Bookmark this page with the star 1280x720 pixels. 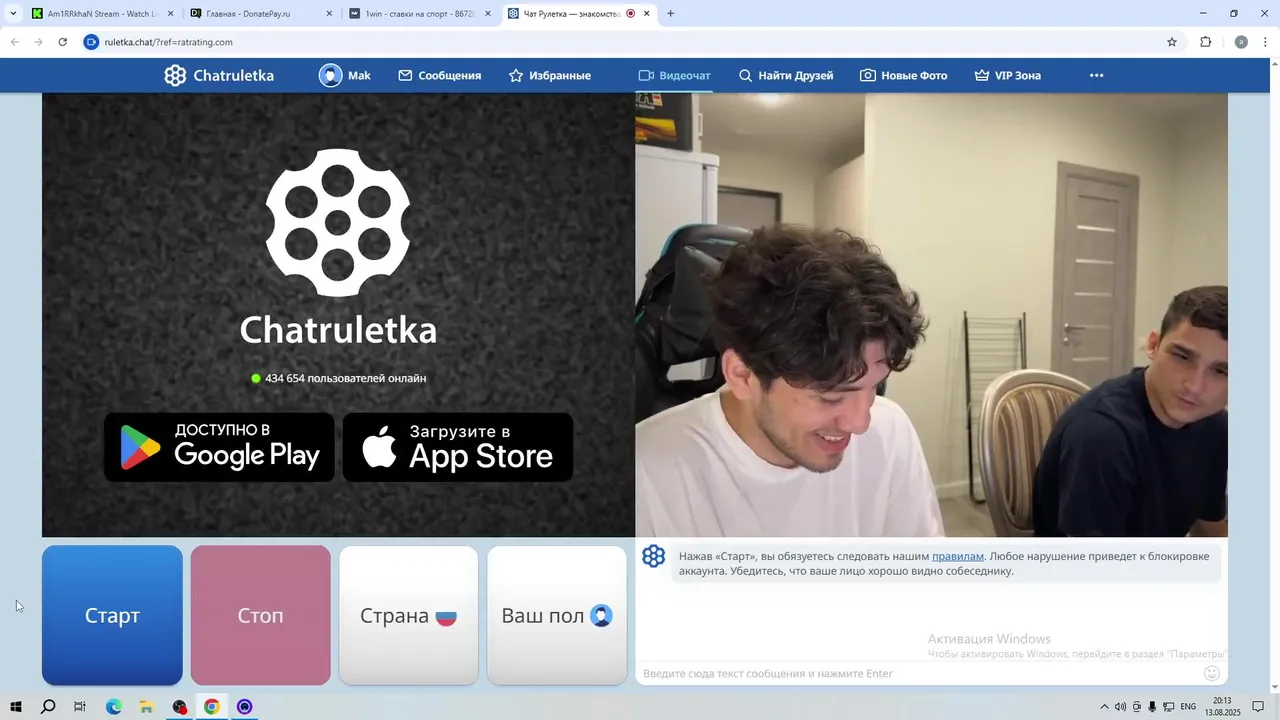(1172, 42)
